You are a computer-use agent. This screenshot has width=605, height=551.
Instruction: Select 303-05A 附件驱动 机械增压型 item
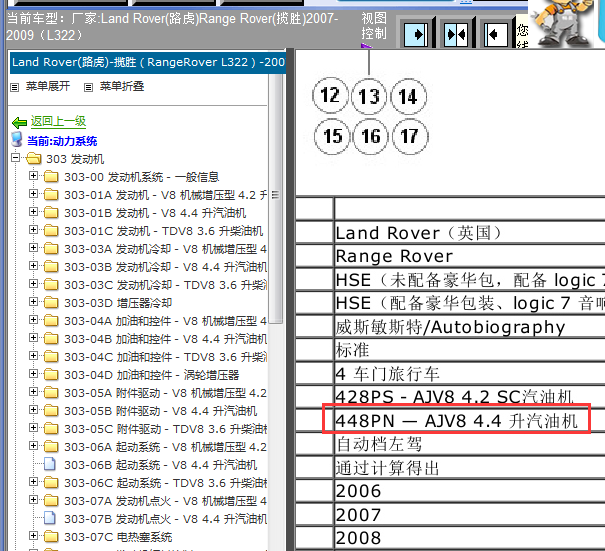(166, 393)
